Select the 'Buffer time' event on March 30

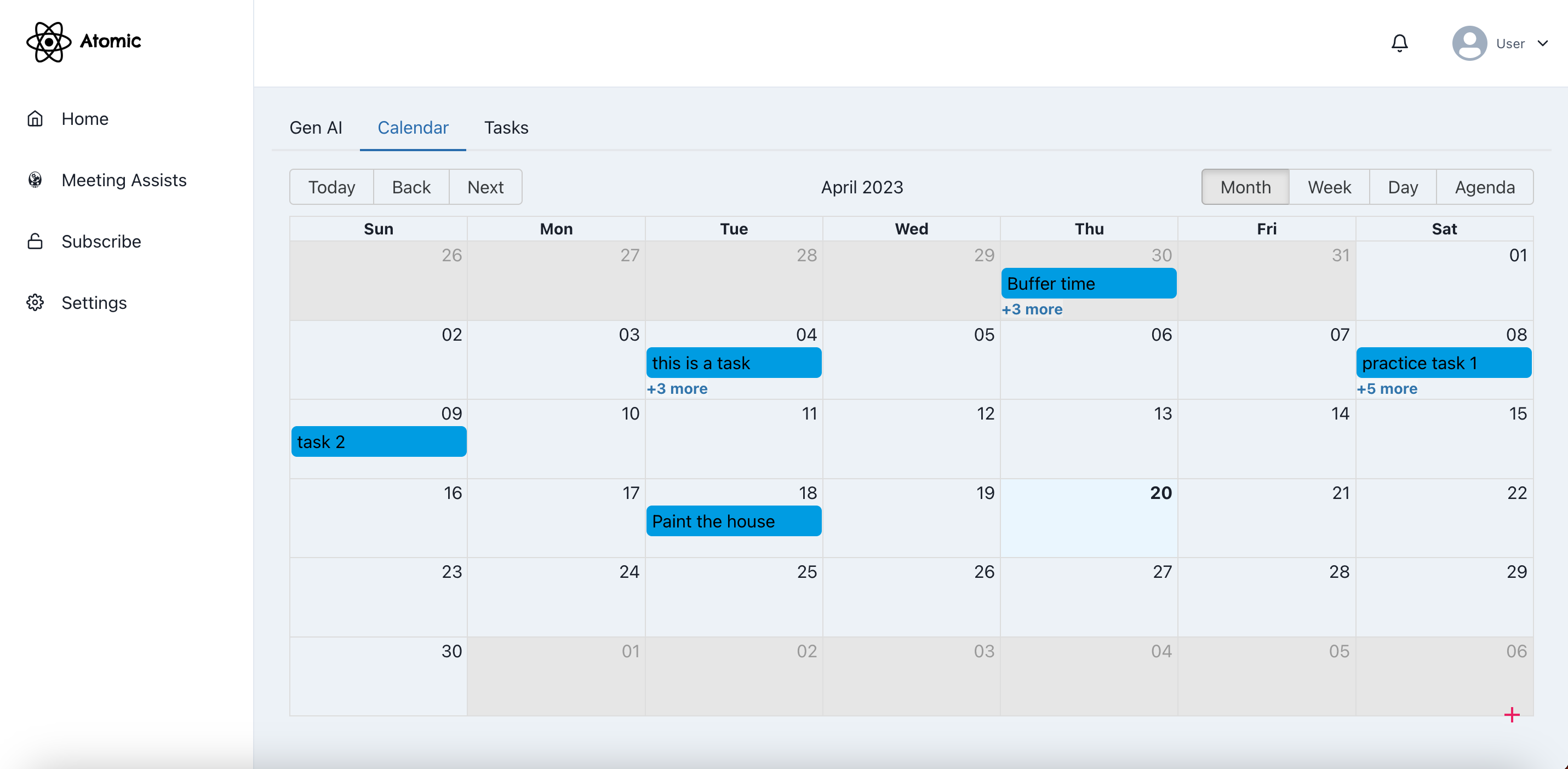pyautogui.click(x=1089, y=283)
